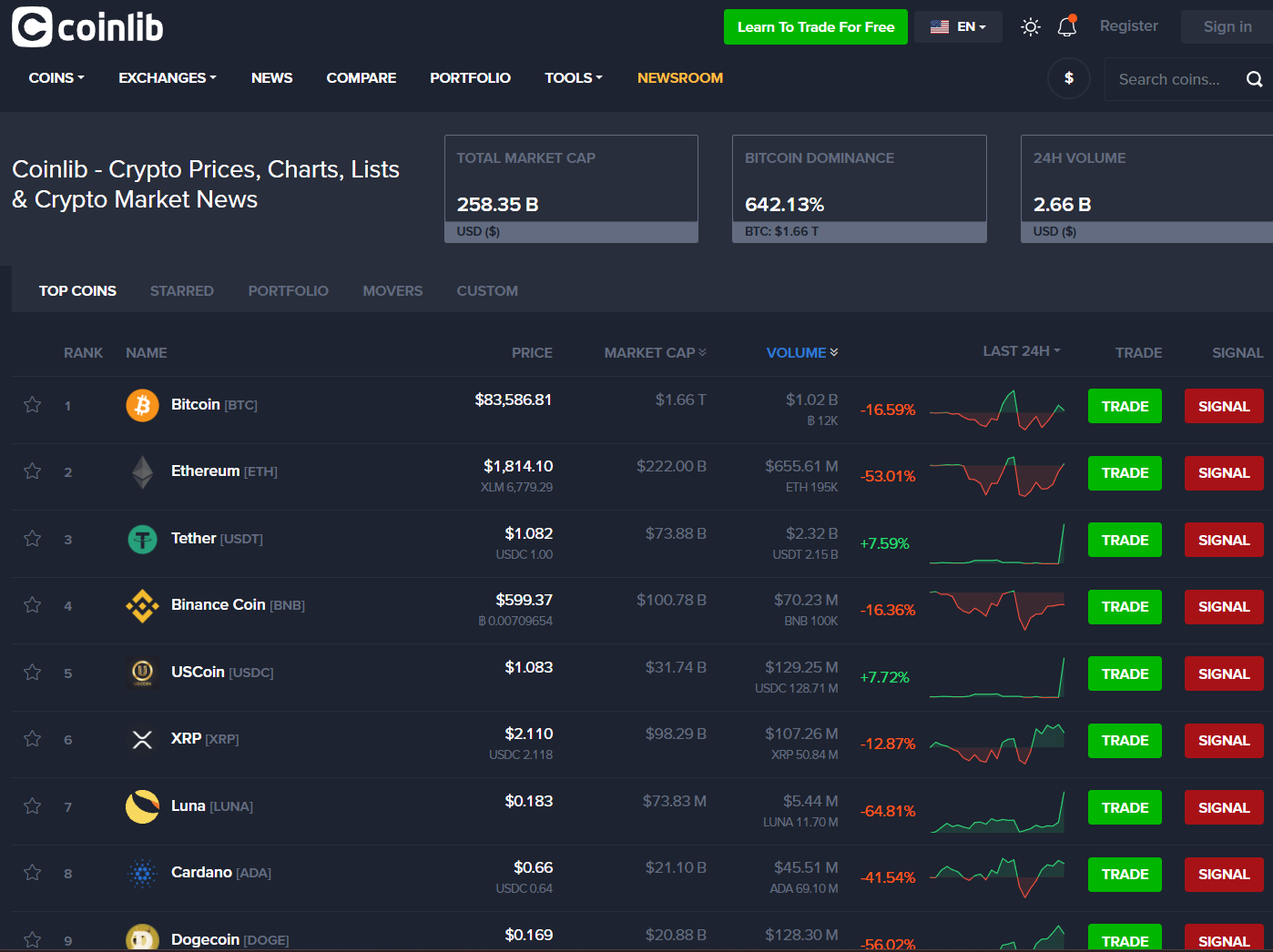Open the XRP 24h sparkline chart
This screenshot has height=952, width=1273.
pyautogui.click(x=997, y=744)
